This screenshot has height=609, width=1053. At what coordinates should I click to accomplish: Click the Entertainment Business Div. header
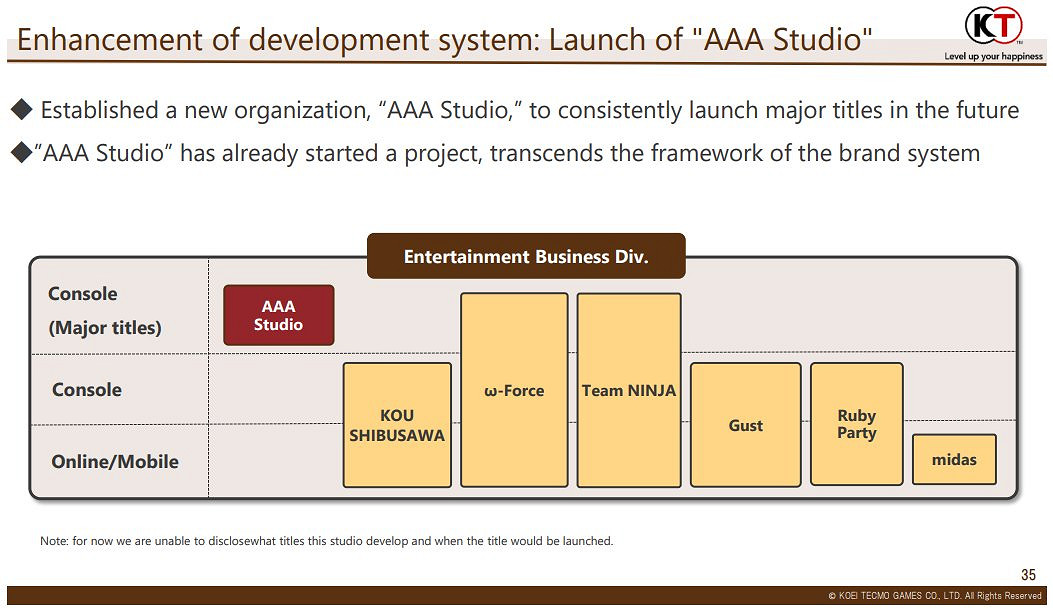(x=526, y=257)
